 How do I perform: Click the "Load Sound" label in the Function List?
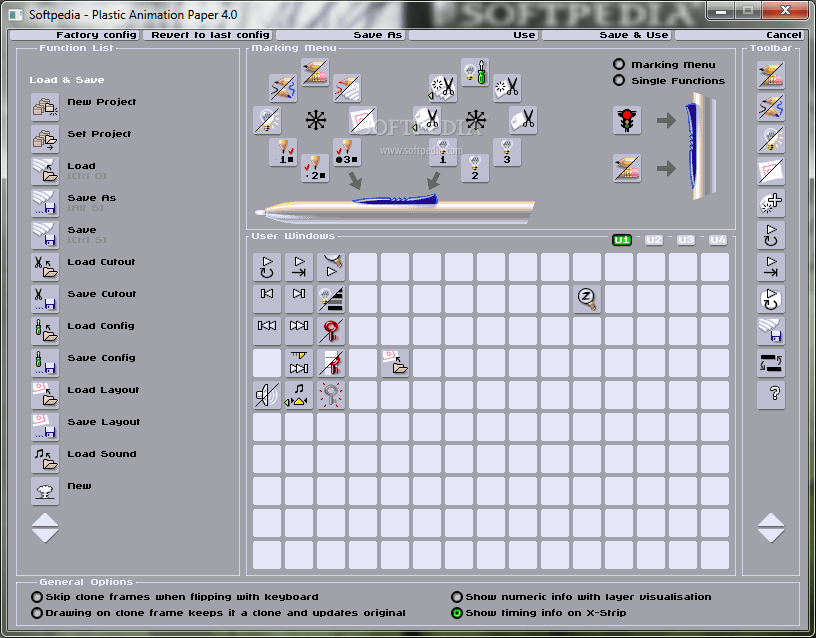(x=102, y=454)
